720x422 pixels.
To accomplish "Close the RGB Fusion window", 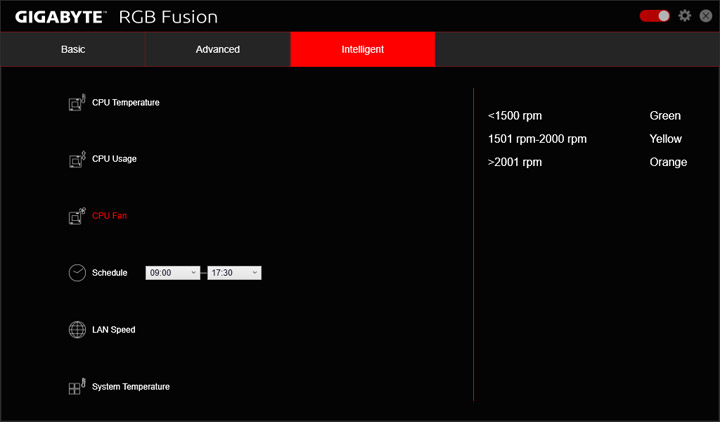I will click(x=706, y=16).
